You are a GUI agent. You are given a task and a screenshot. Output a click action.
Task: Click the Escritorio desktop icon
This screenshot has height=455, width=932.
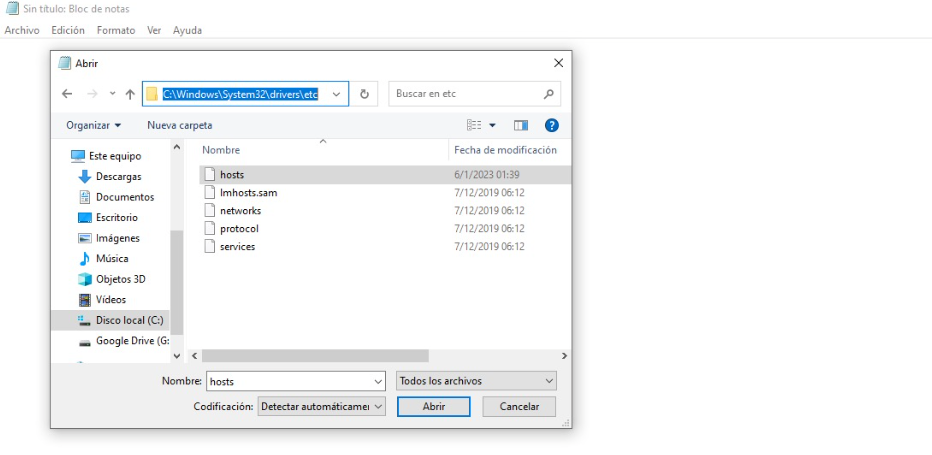85,218
